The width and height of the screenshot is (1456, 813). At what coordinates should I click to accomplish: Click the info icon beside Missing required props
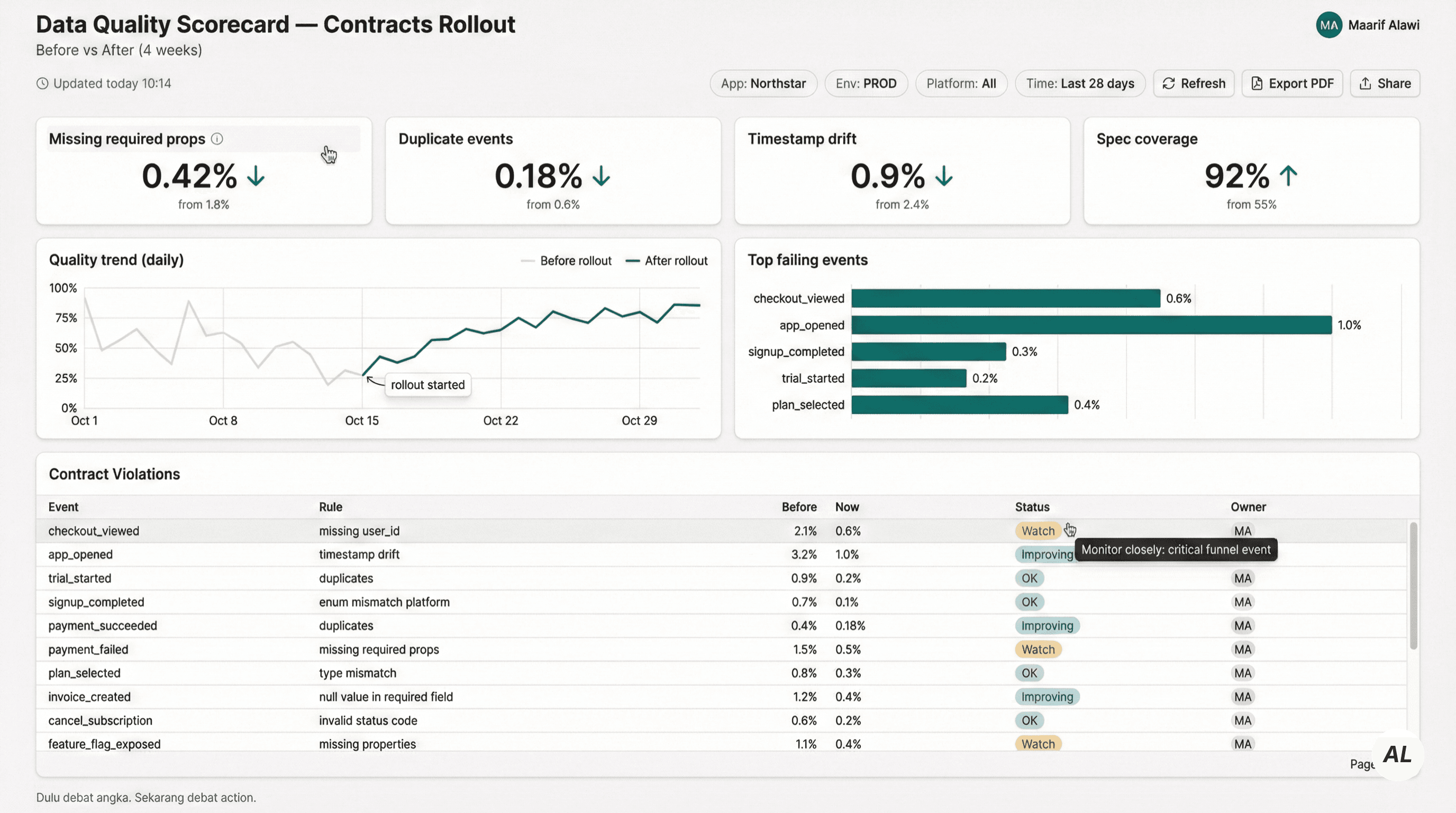217,139
